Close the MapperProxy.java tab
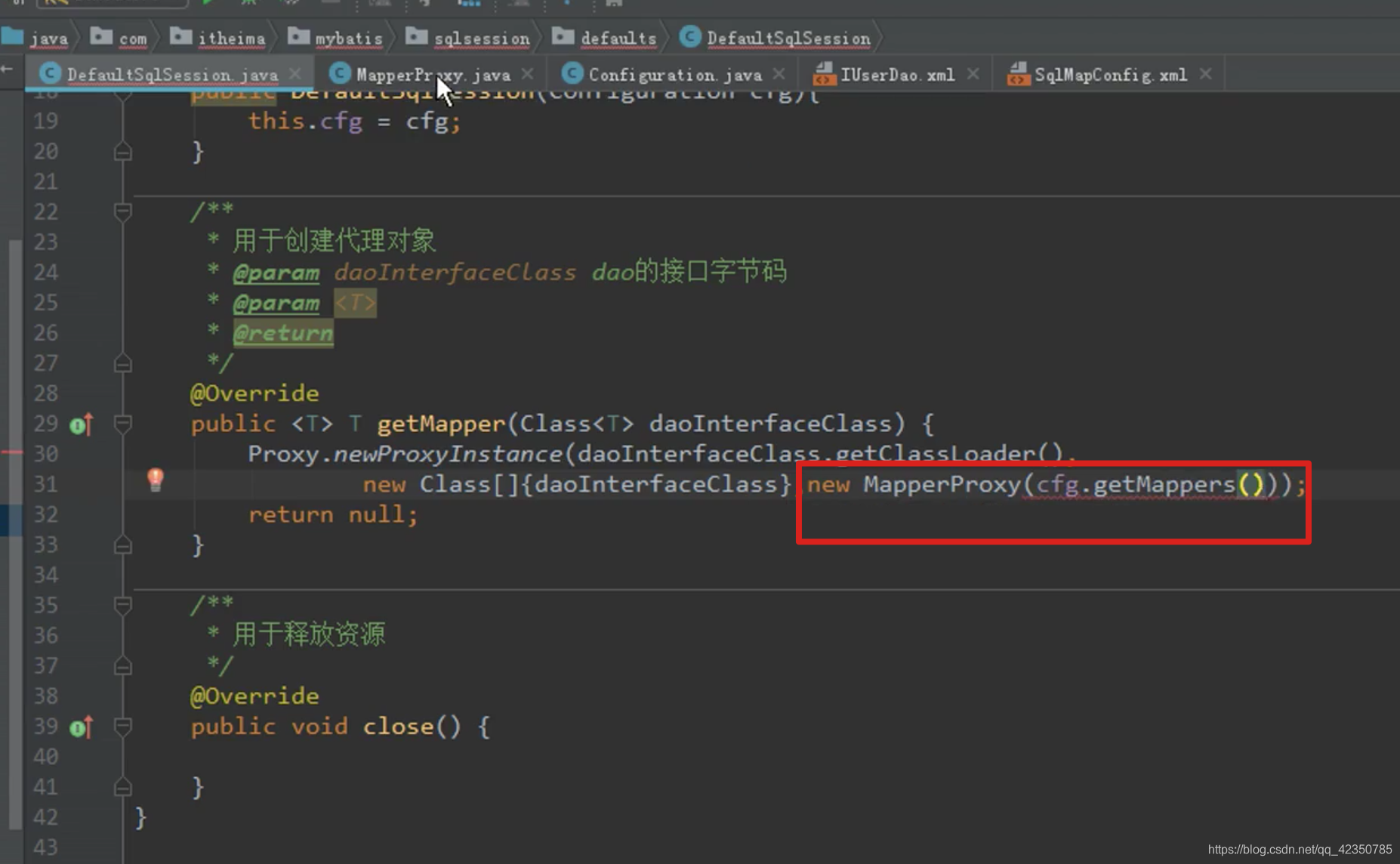1400x864 pixels. (x=527, y=73)
